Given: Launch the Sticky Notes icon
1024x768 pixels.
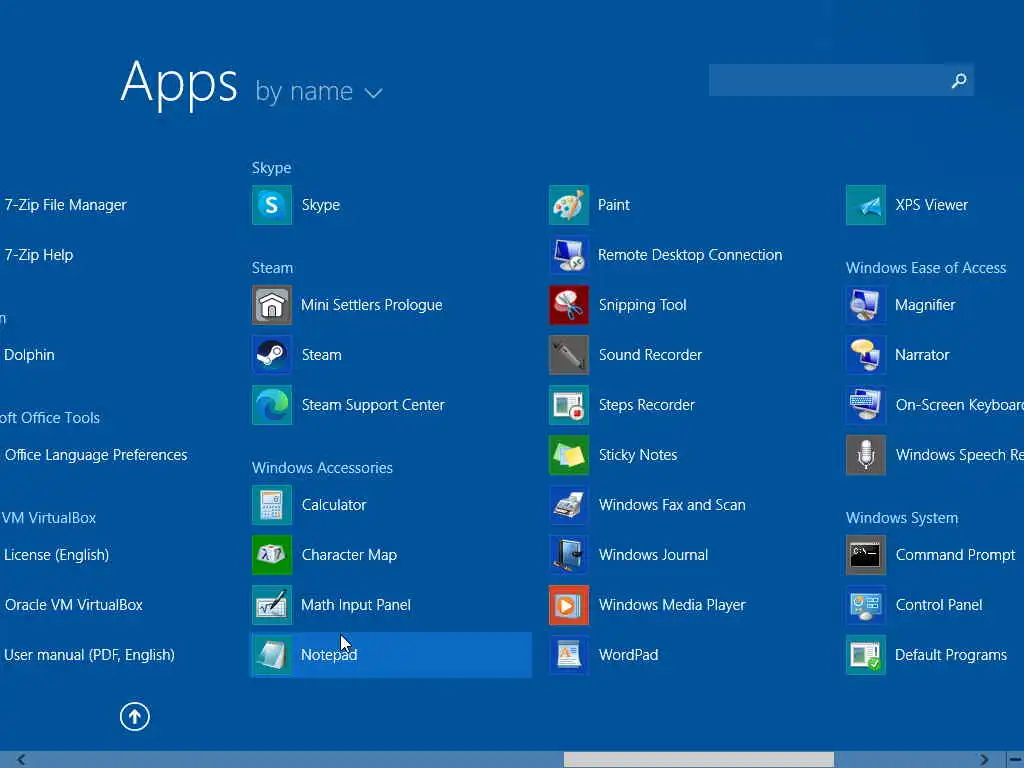Looking at the screenshot, I should coord(569,455).
